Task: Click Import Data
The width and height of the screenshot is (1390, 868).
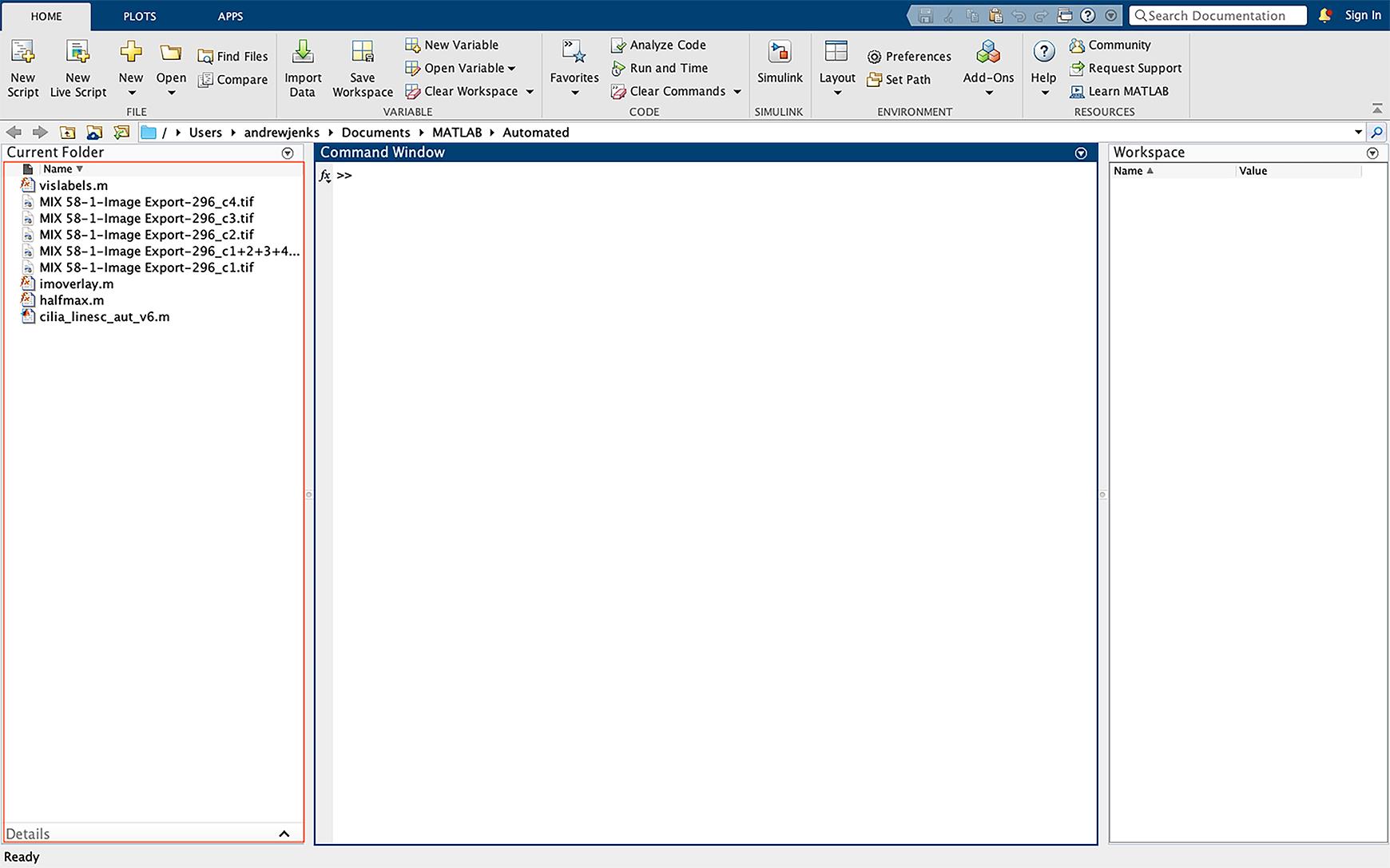Action: 303,69
